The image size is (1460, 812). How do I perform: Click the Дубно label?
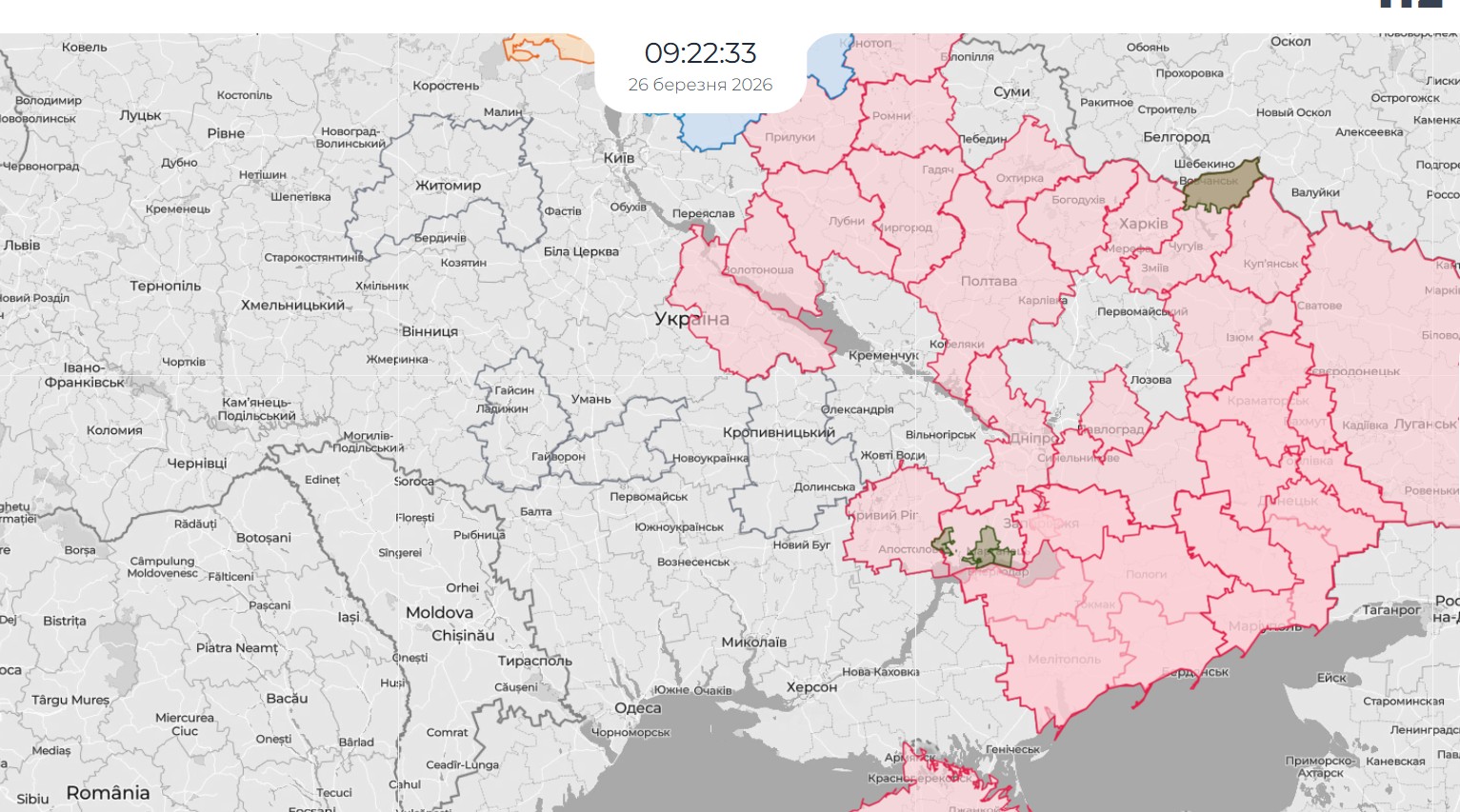pyautogui.click(x=180, y=163)
